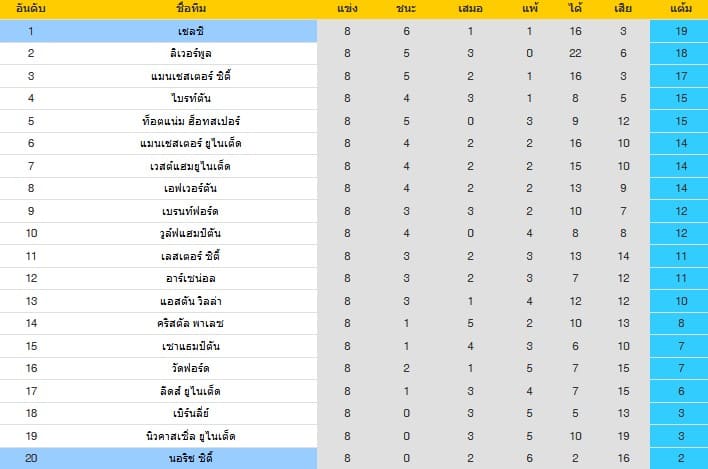
Task: Select the นอริช ซิตี้ bottom row
Action: (x=190, y=458)
